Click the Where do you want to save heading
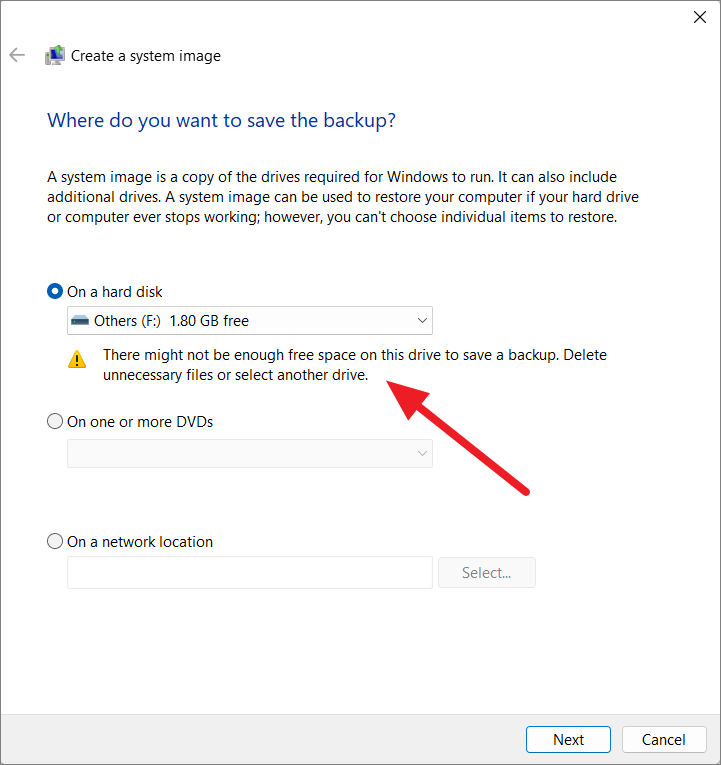721x765 pixels. [221, 120]
